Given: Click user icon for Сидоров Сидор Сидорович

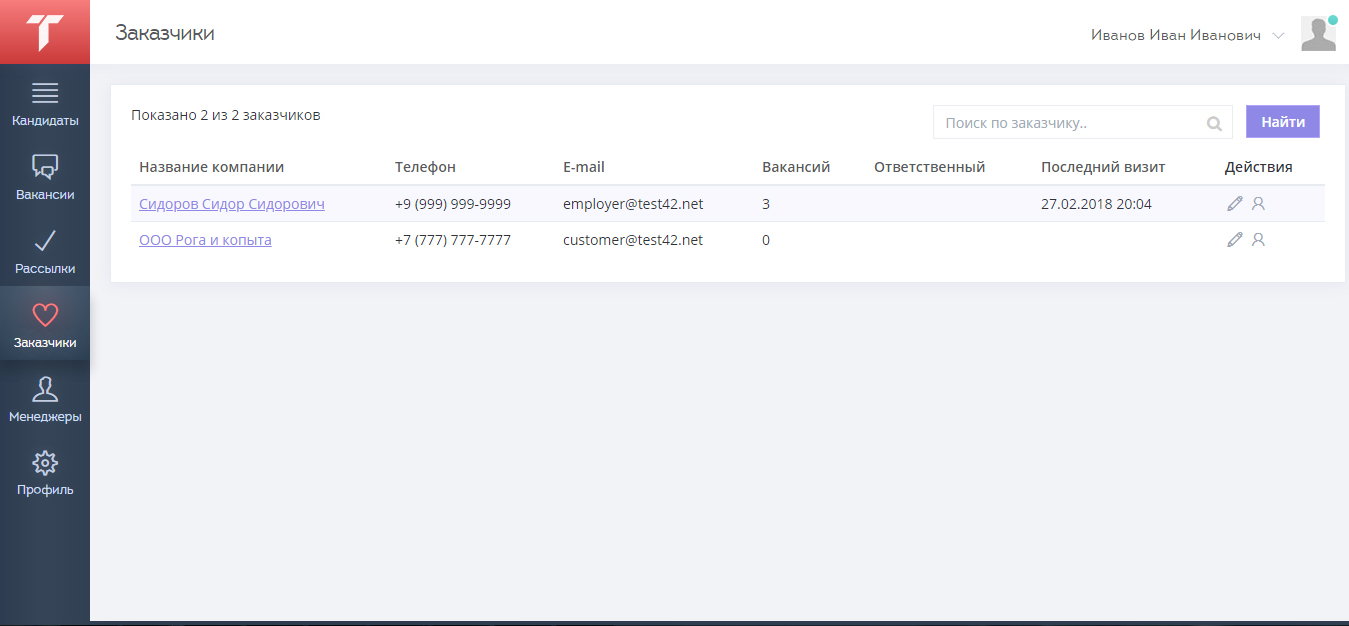Looking at the screenshot, I should point(1259,204).
